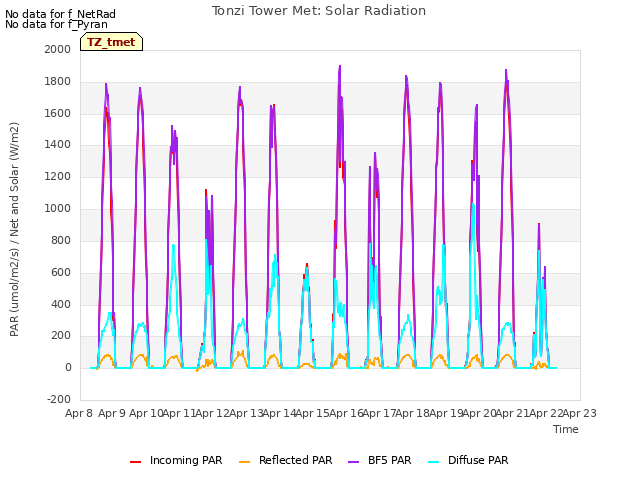Screen dimensions: 640x480
Task: Click the 'No data for f_Pyran' message
Action: click(56, 24)
